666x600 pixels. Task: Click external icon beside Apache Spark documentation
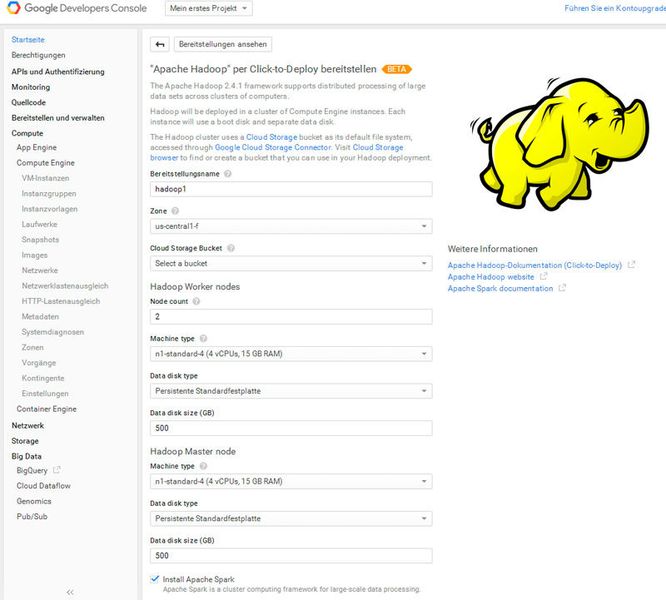pyautogui.click(x=562, y=287)
